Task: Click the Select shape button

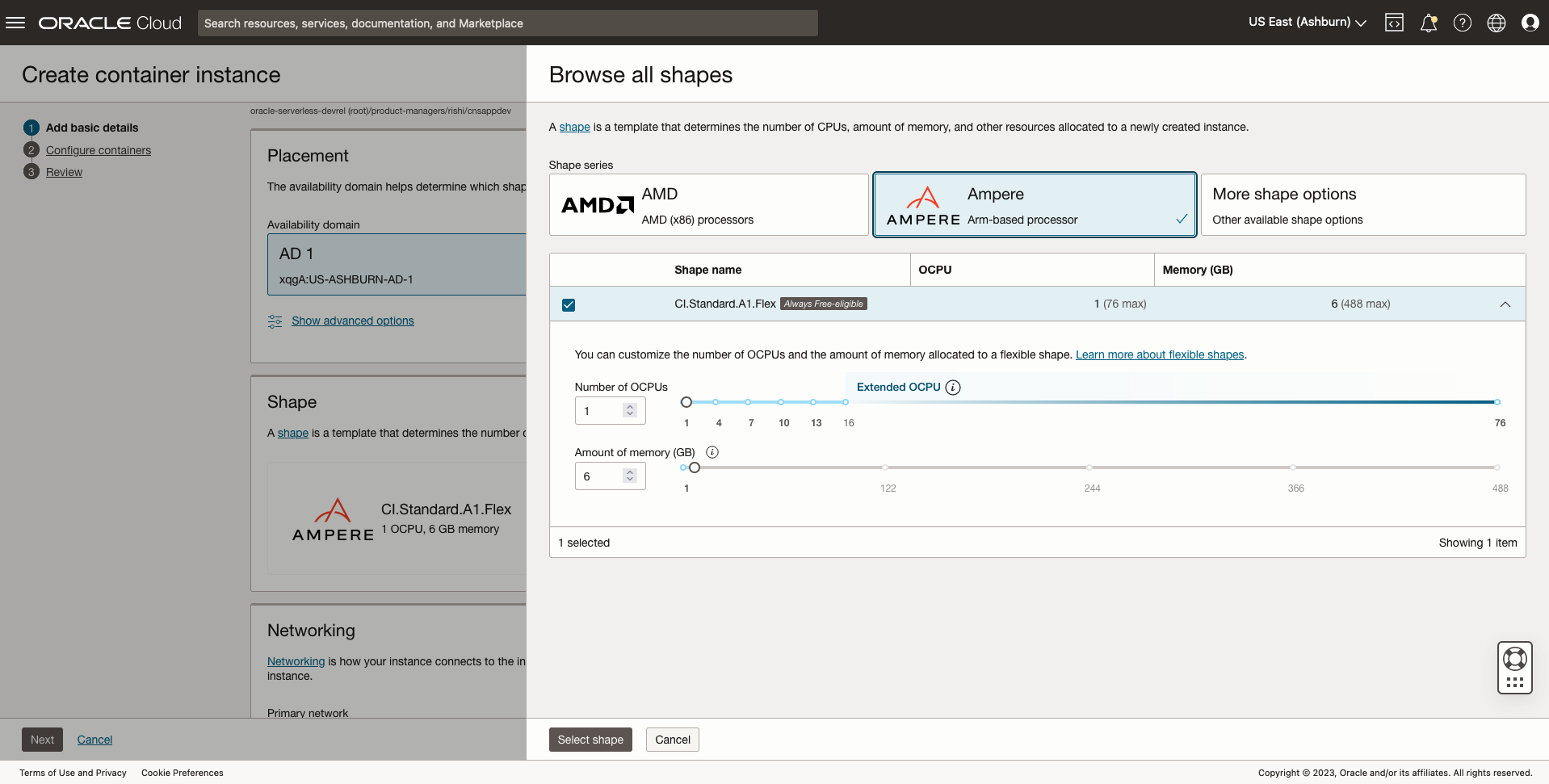Action: [590, 739]
